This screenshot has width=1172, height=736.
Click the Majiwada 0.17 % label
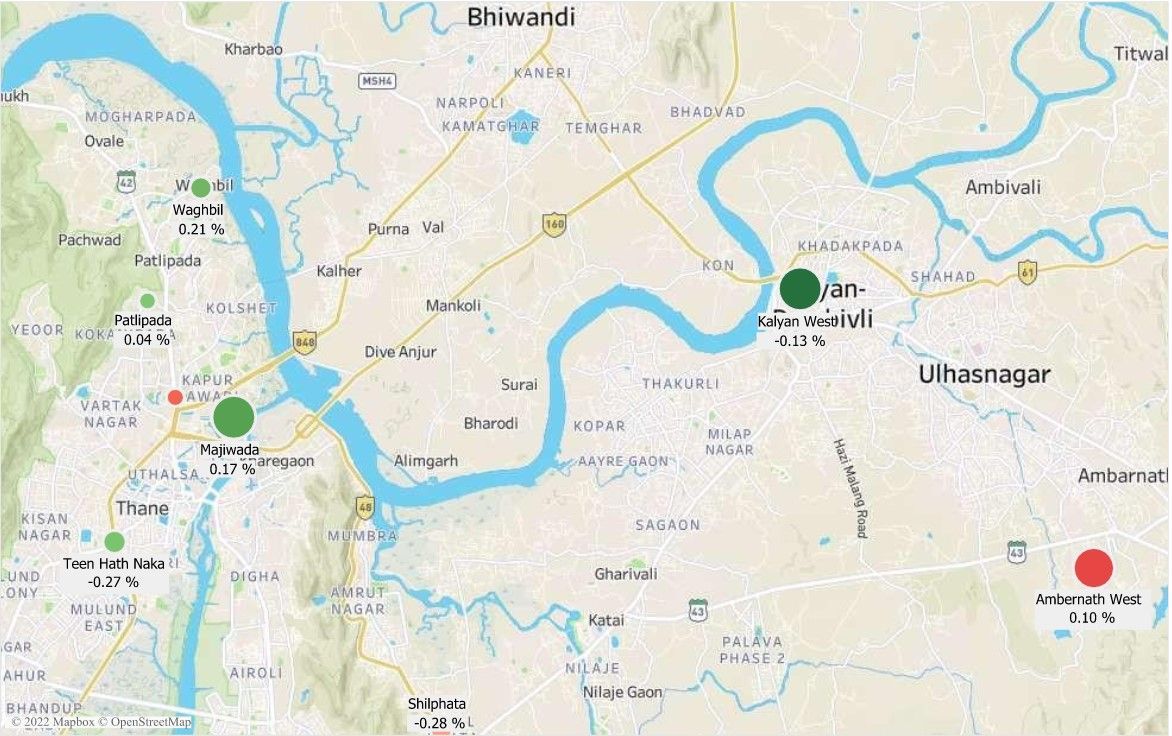tap(231, 460)
